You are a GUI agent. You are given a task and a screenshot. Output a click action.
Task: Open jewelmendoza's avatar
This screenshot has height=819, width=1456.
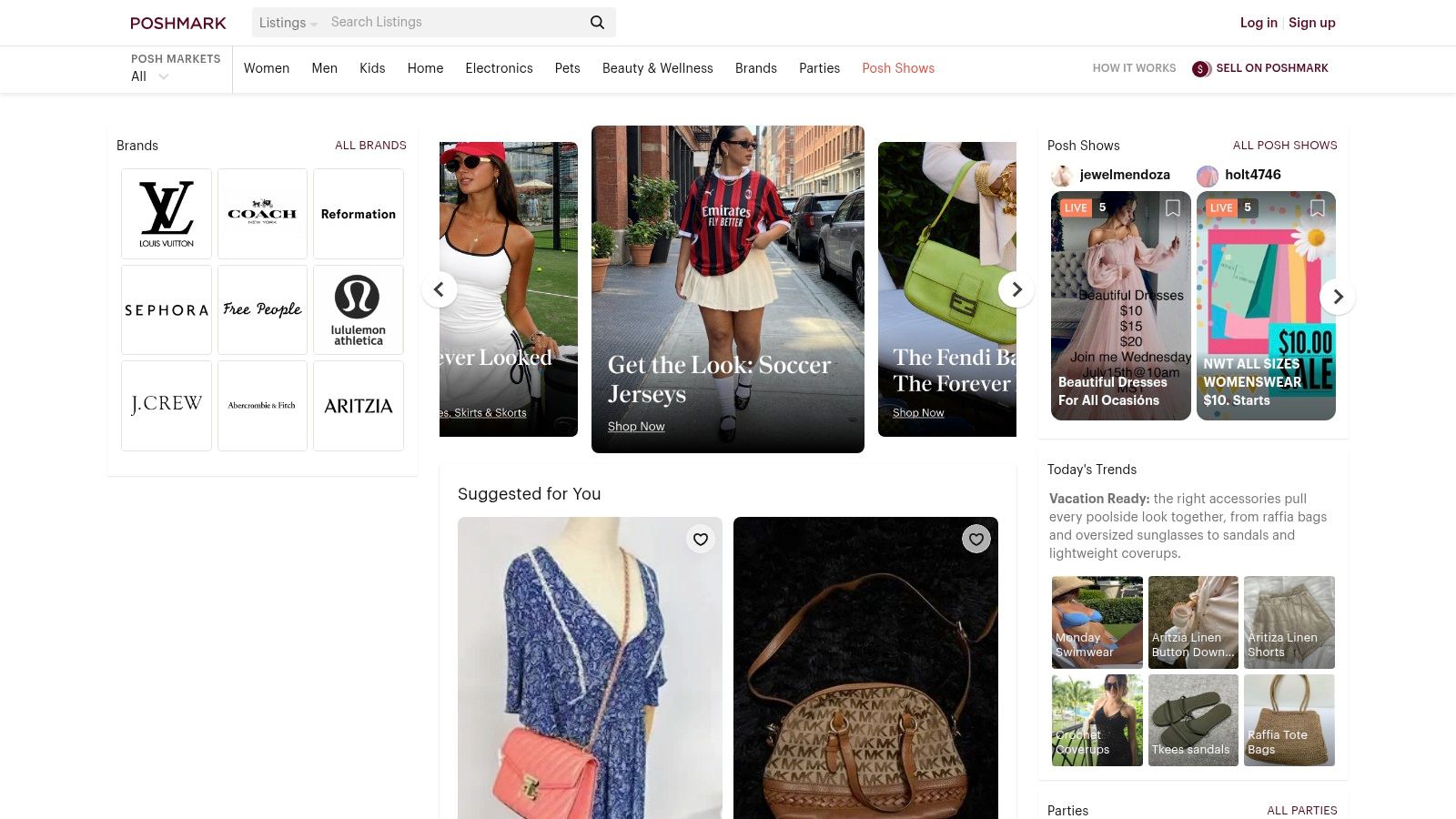(1061, 176)
